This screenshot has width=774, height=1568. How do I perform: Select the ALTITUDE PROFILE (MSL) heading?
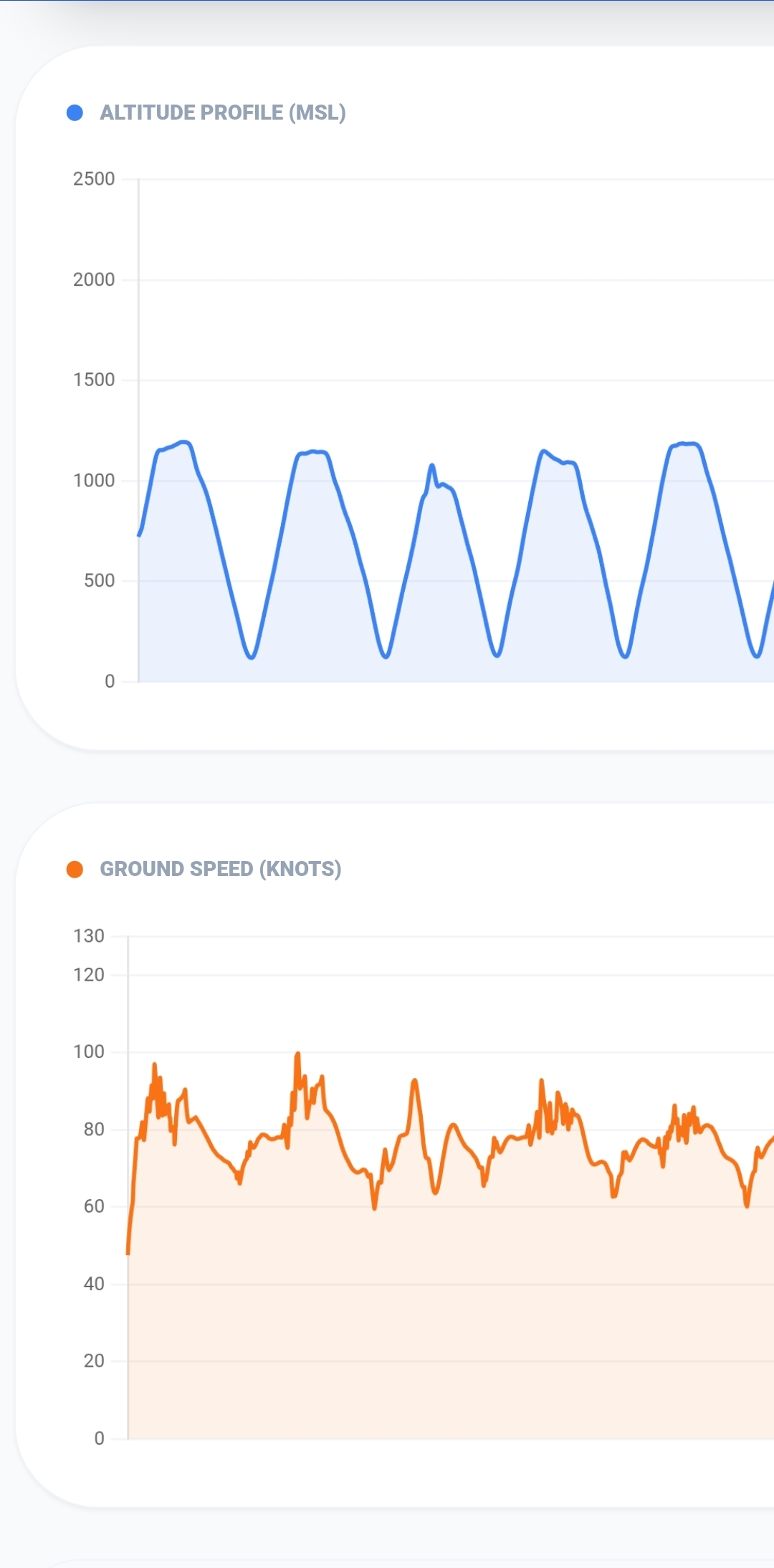(x=222, y=112)
